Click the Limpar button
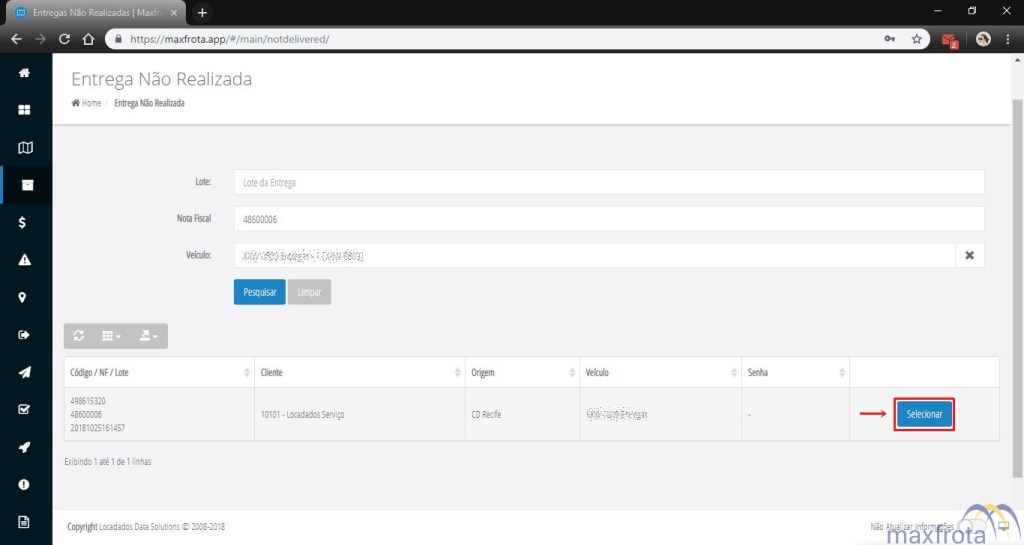This screenshot has width=1024, height=545. [309, 292]
